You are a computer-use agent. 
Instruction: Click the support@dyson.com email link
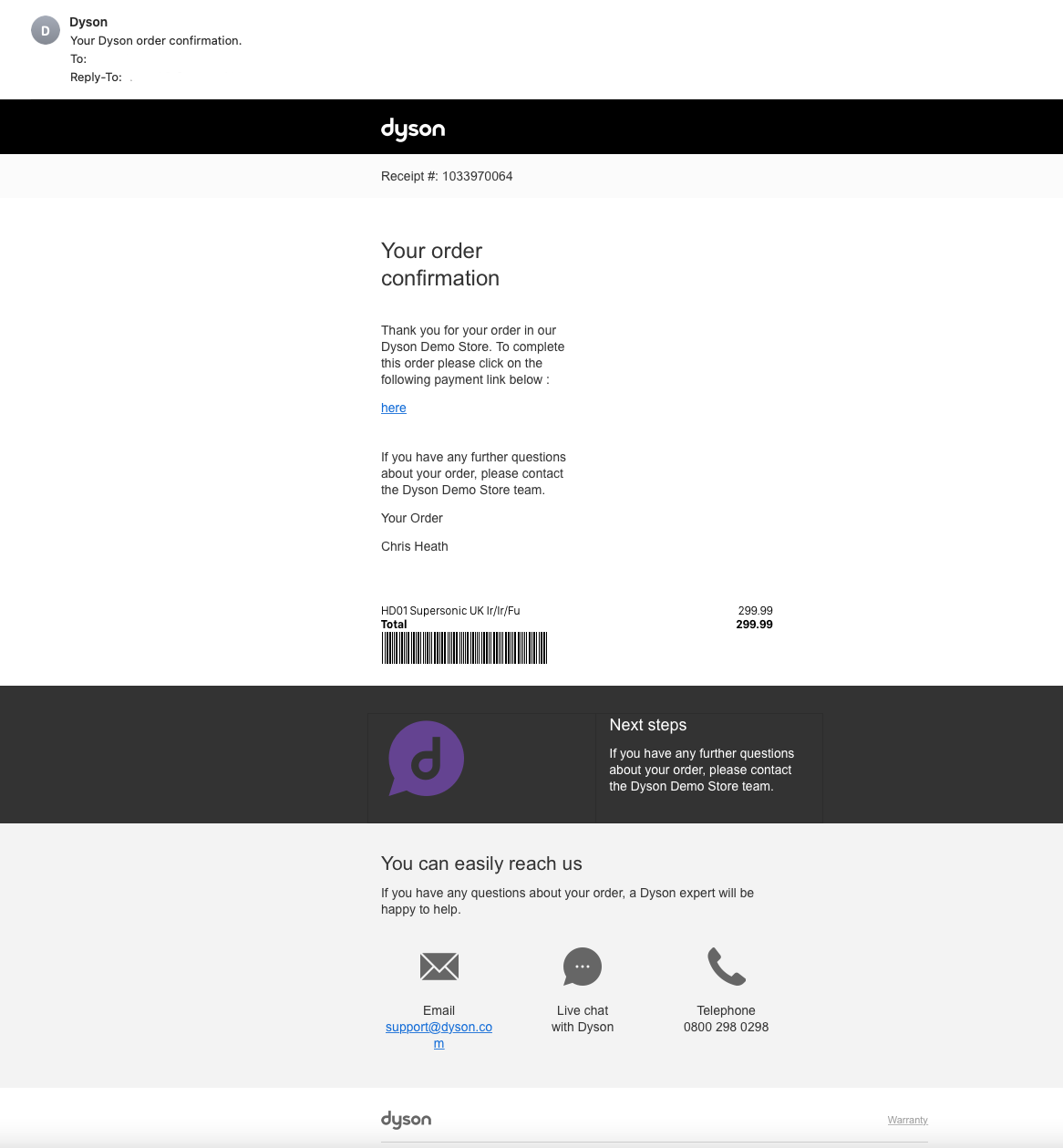click(439, 1028)
